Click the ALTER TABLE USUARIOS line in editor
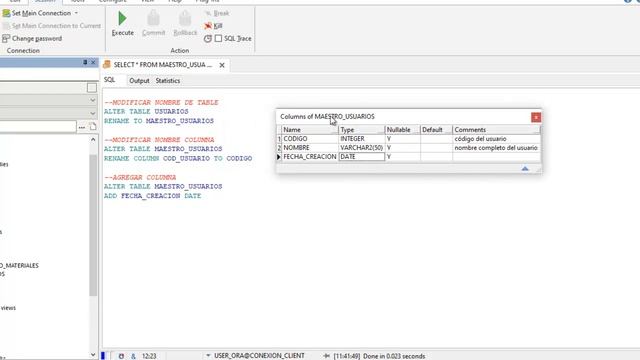The width and height of the screenshot is (640, 360). point(146,111)
